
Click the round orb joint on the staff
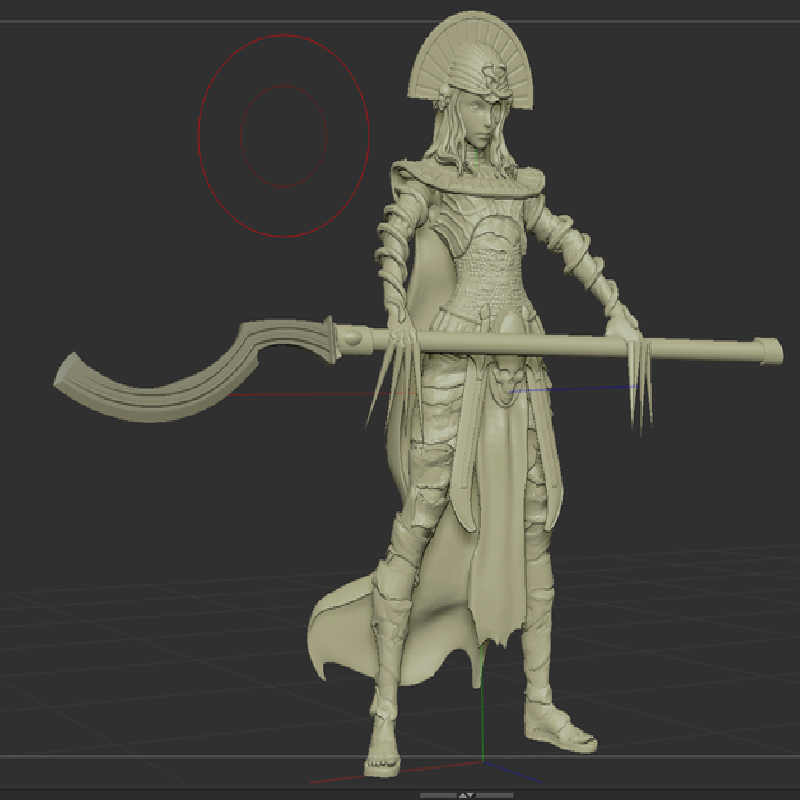352,338
